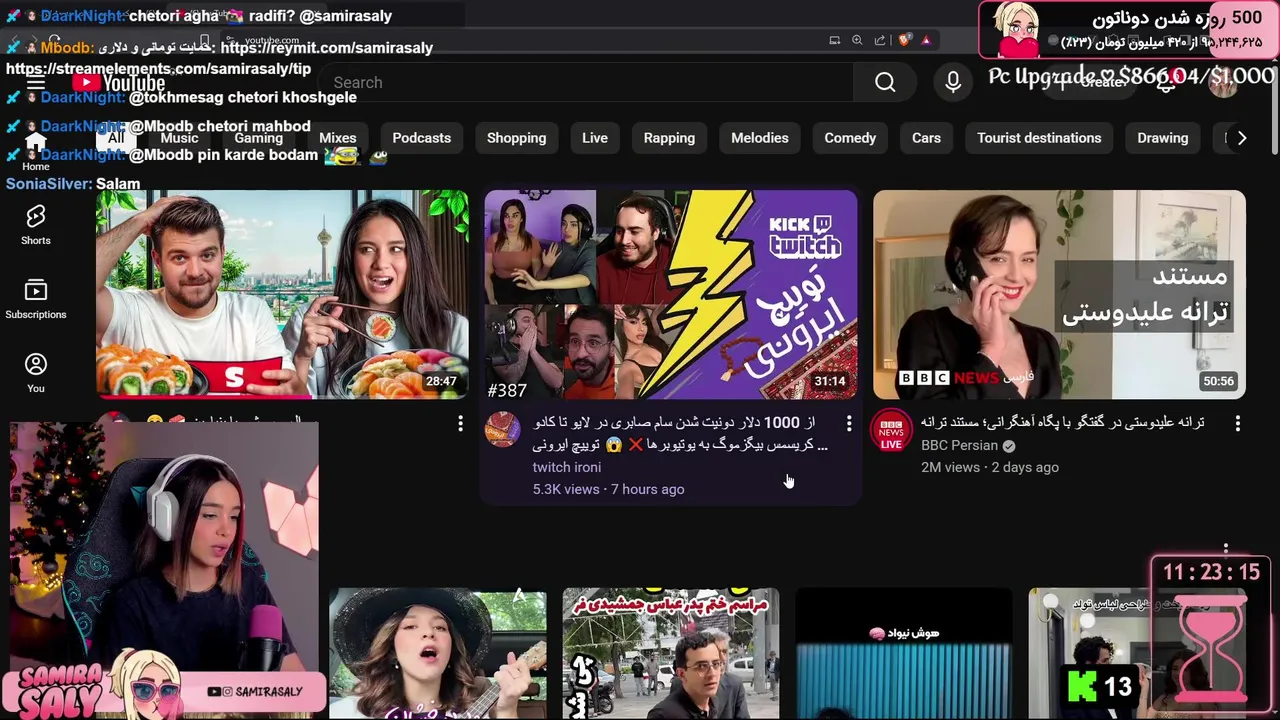
Task: Go to Home in the left sidebar
Action: (36, 151)
